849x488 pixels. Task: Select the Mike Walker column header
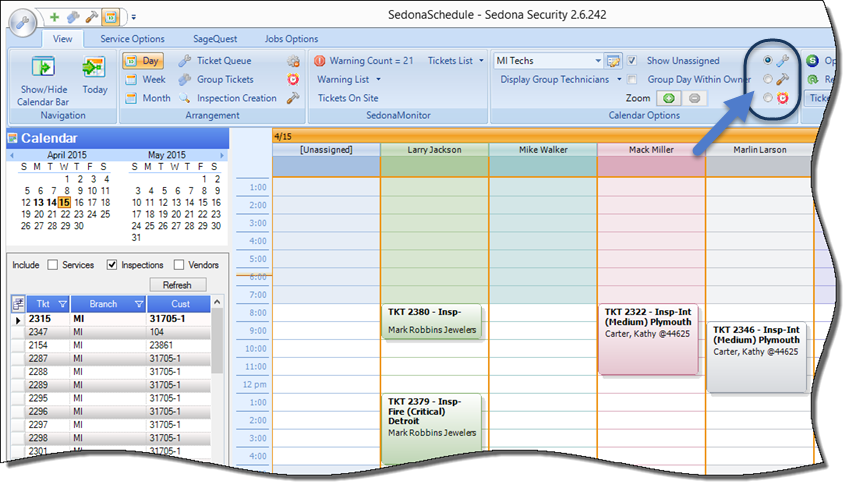point(543,150)
